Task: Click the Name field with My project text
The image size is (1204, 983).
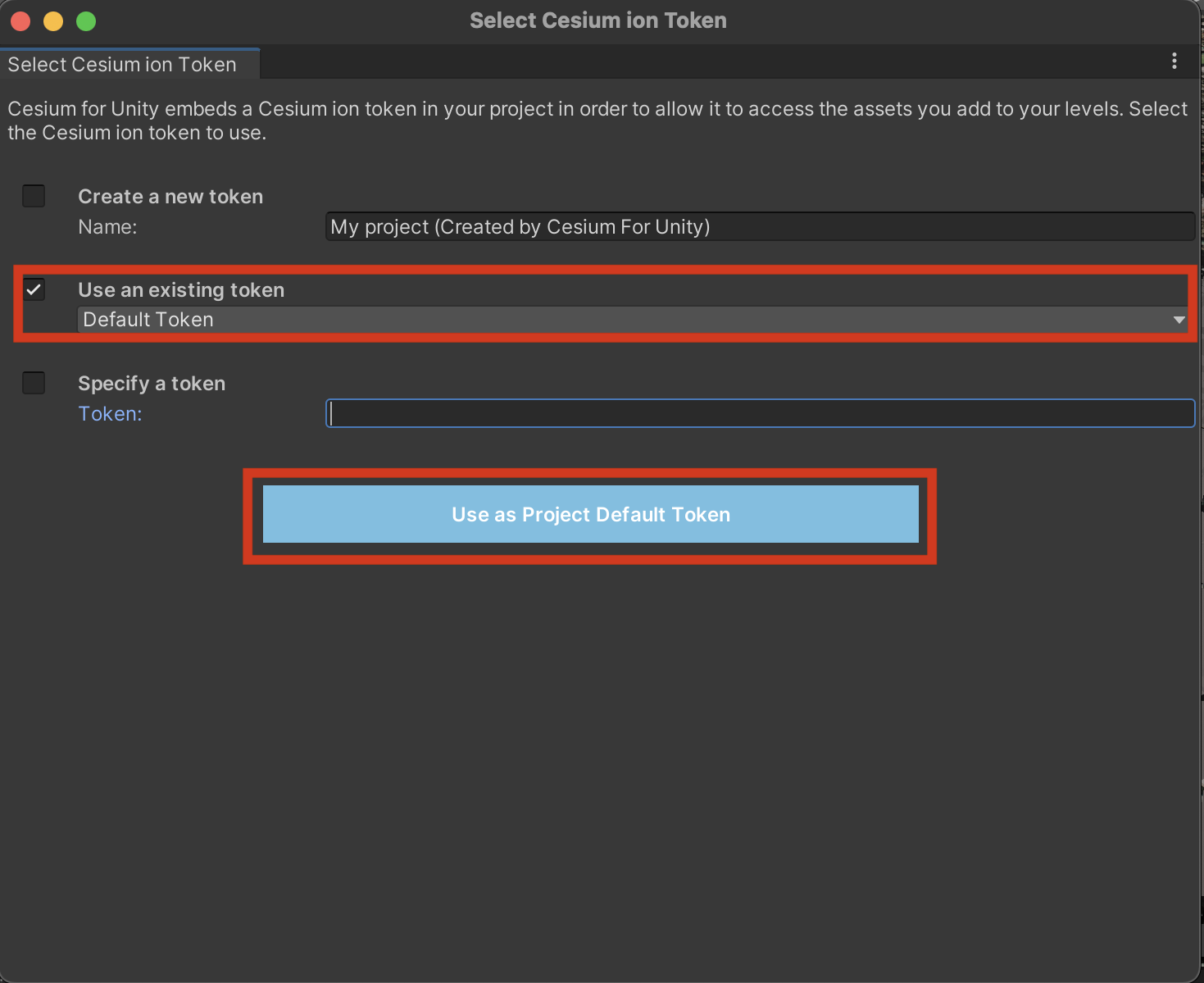Action: [x=760, y=226]
